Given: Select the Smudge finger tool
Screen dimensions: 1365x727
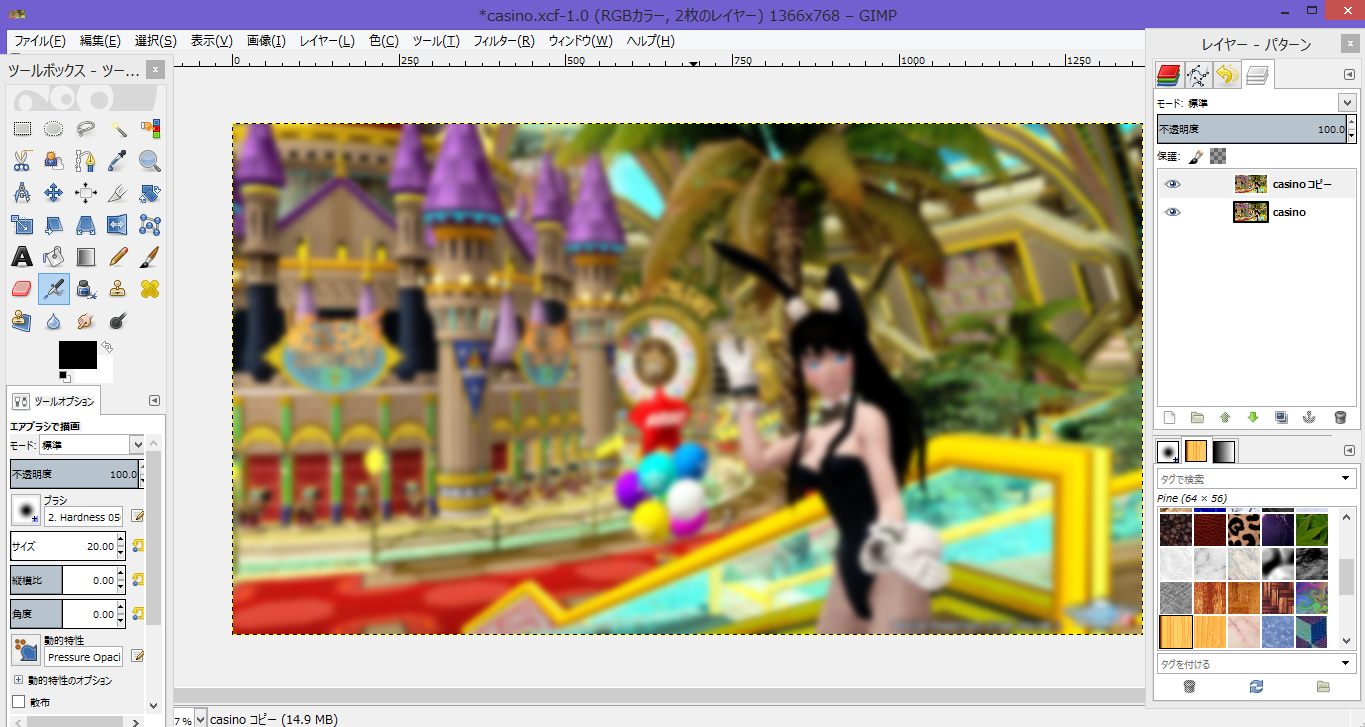Looking at the screenshot, I should coord(86,321).
